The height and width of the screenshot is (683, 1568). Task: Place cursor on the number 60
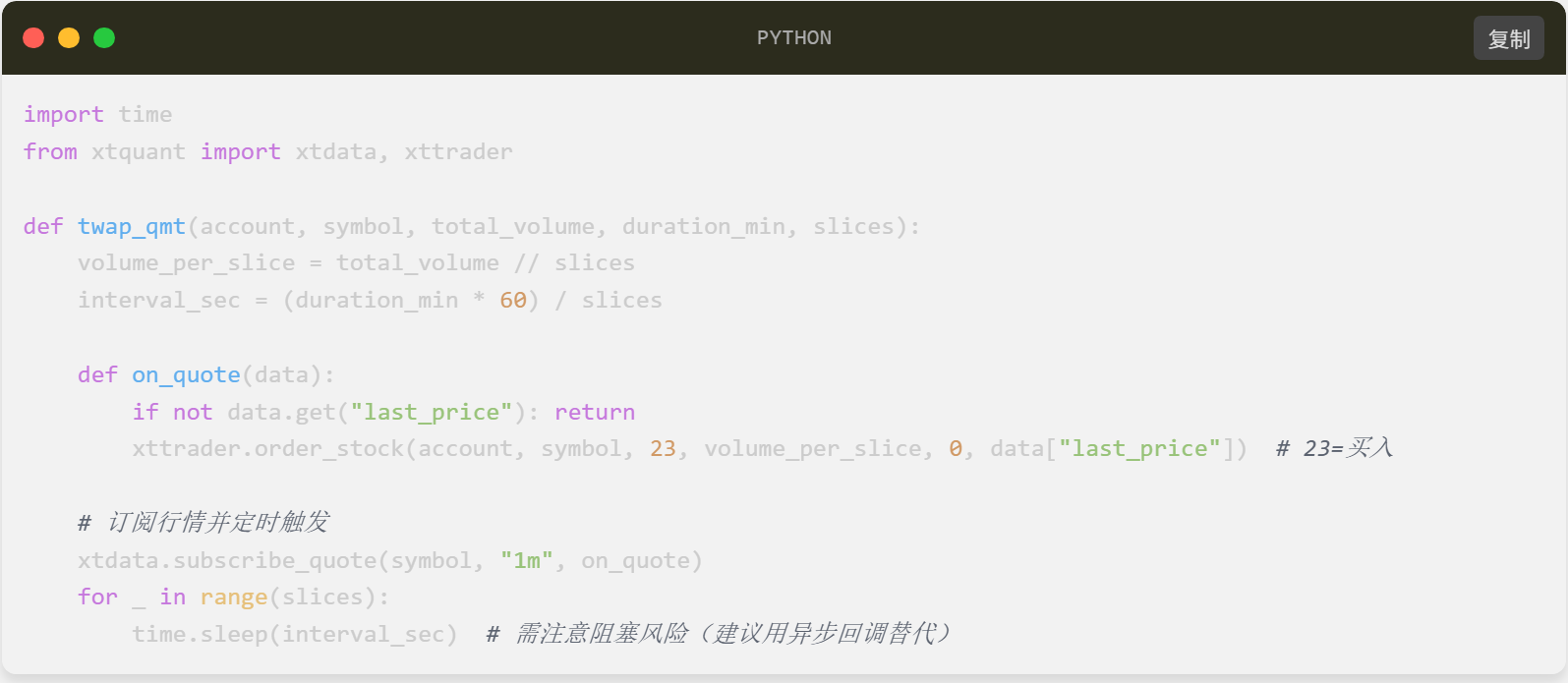(x=513, y=301)
